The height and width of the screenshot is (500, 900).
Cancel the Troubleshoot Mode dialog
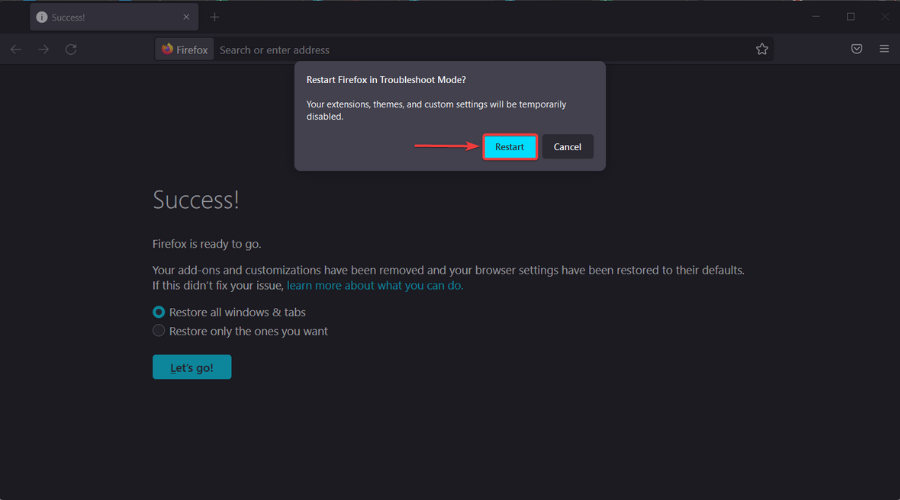[x=568, y=147]
